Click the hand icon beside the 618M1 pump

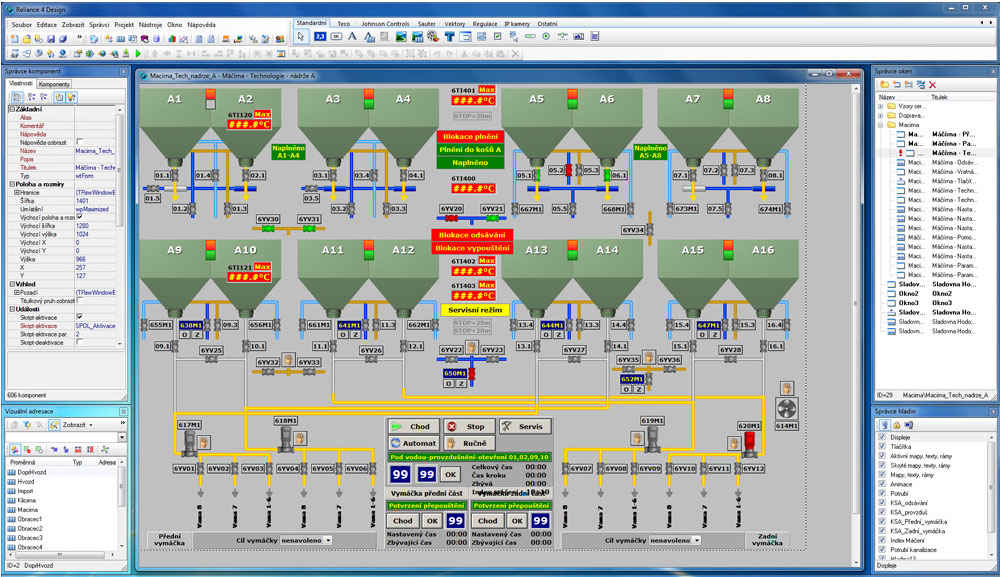[x=300, y=438]
